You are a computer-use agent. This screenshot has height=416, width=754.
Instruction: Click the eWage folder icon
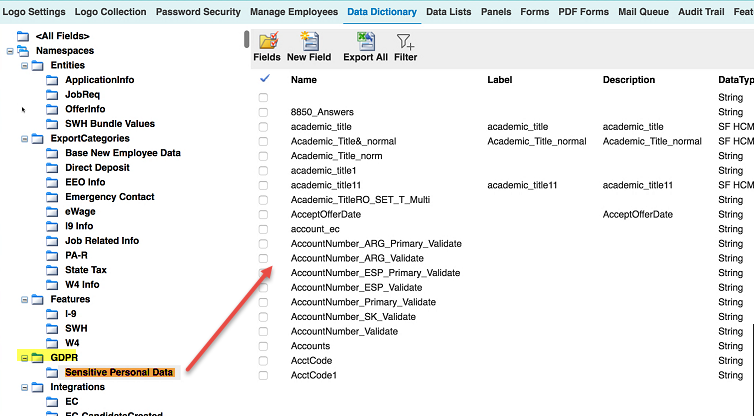click(52, 212)
